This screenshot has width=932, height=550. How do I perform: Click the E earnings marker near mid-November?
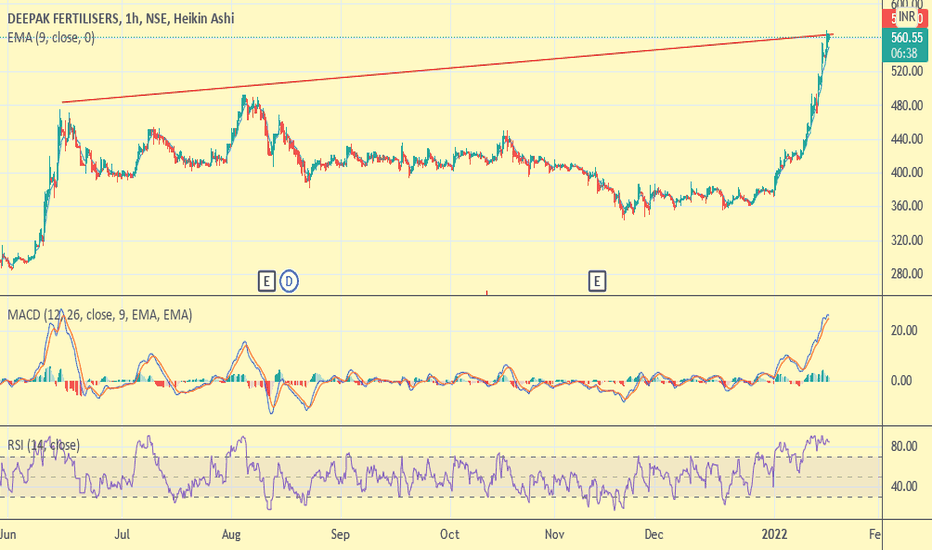tap(597, 281)
